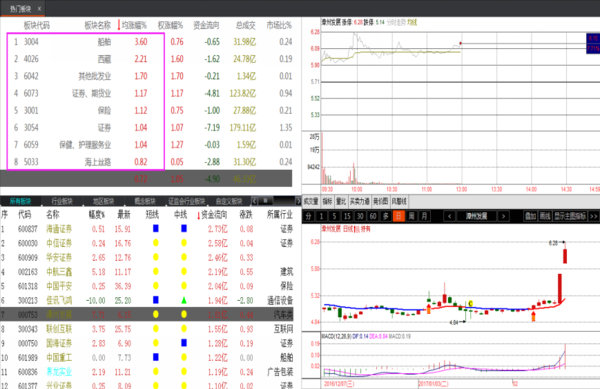Sort by 总成交 column header
The image size is (600, 389).
246,26
